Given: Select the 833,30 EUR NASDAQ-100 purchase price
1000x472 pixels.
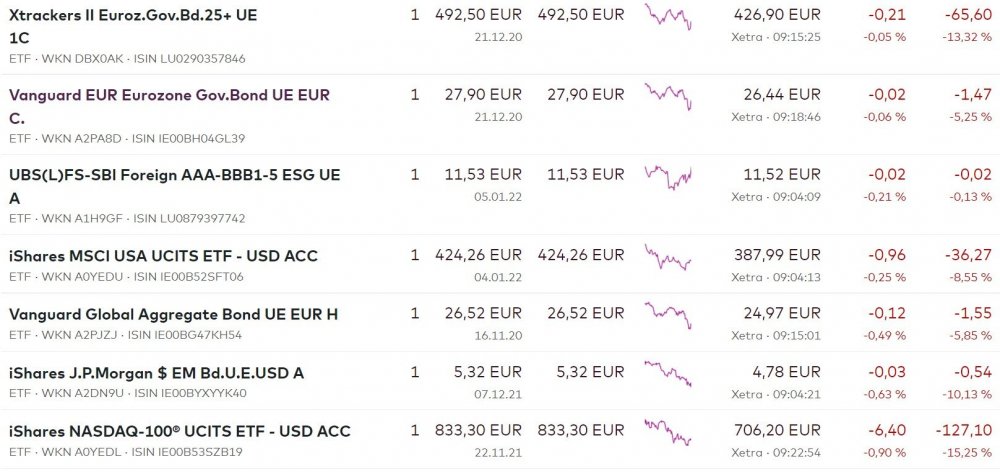Looking at the screenshot, I should click(x=480, y=431).
